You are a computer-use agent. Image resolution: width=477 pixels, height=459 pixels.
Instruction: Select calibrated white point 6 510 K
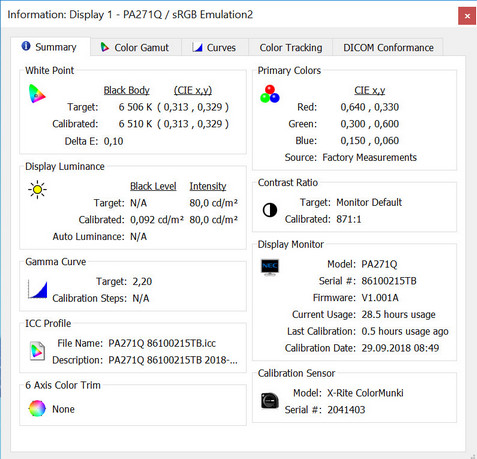point(135,124)
